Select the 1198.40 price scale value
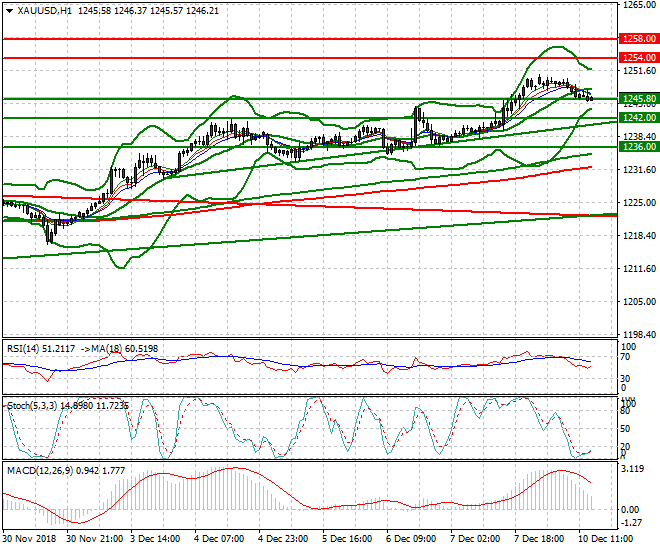Screen dimensions: 660x550 639,335
